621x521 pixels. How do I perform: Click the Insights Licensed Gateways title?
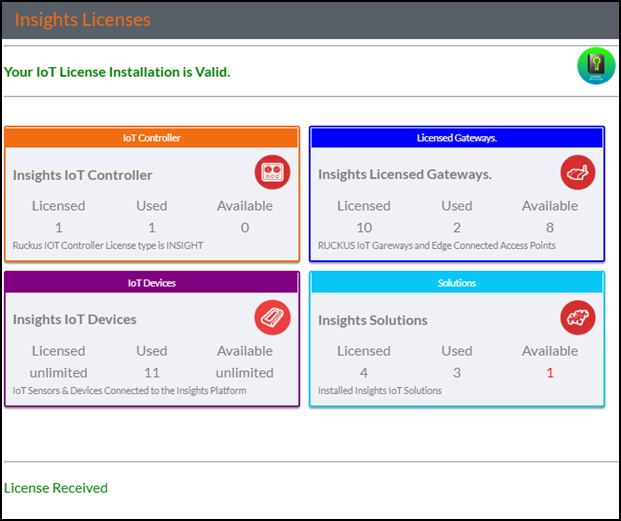tap(405, 174)
